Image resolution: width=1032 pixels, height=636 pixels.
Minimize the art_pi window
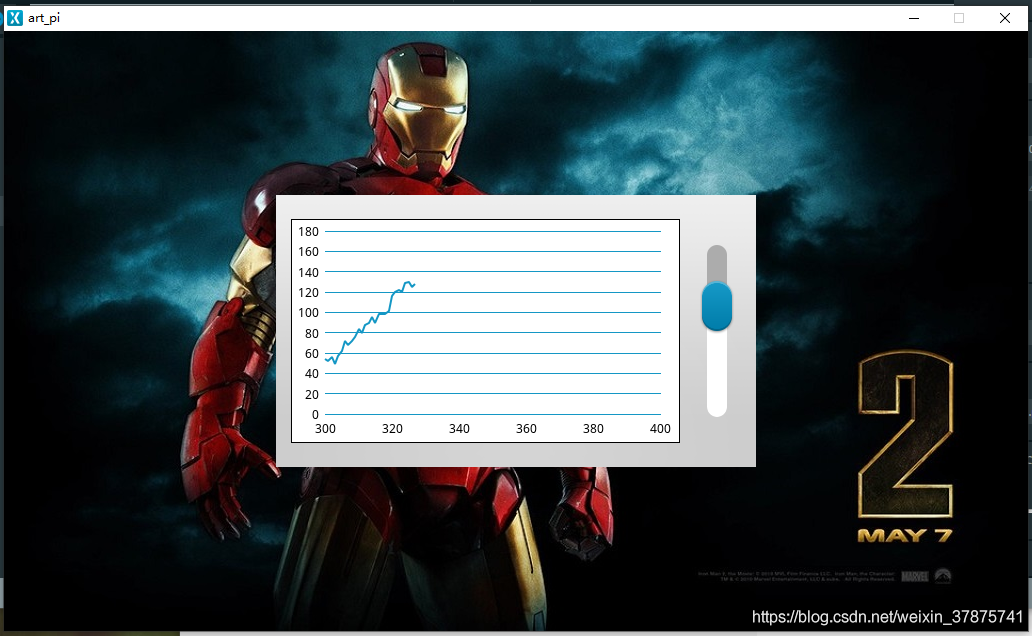[914, 18]
